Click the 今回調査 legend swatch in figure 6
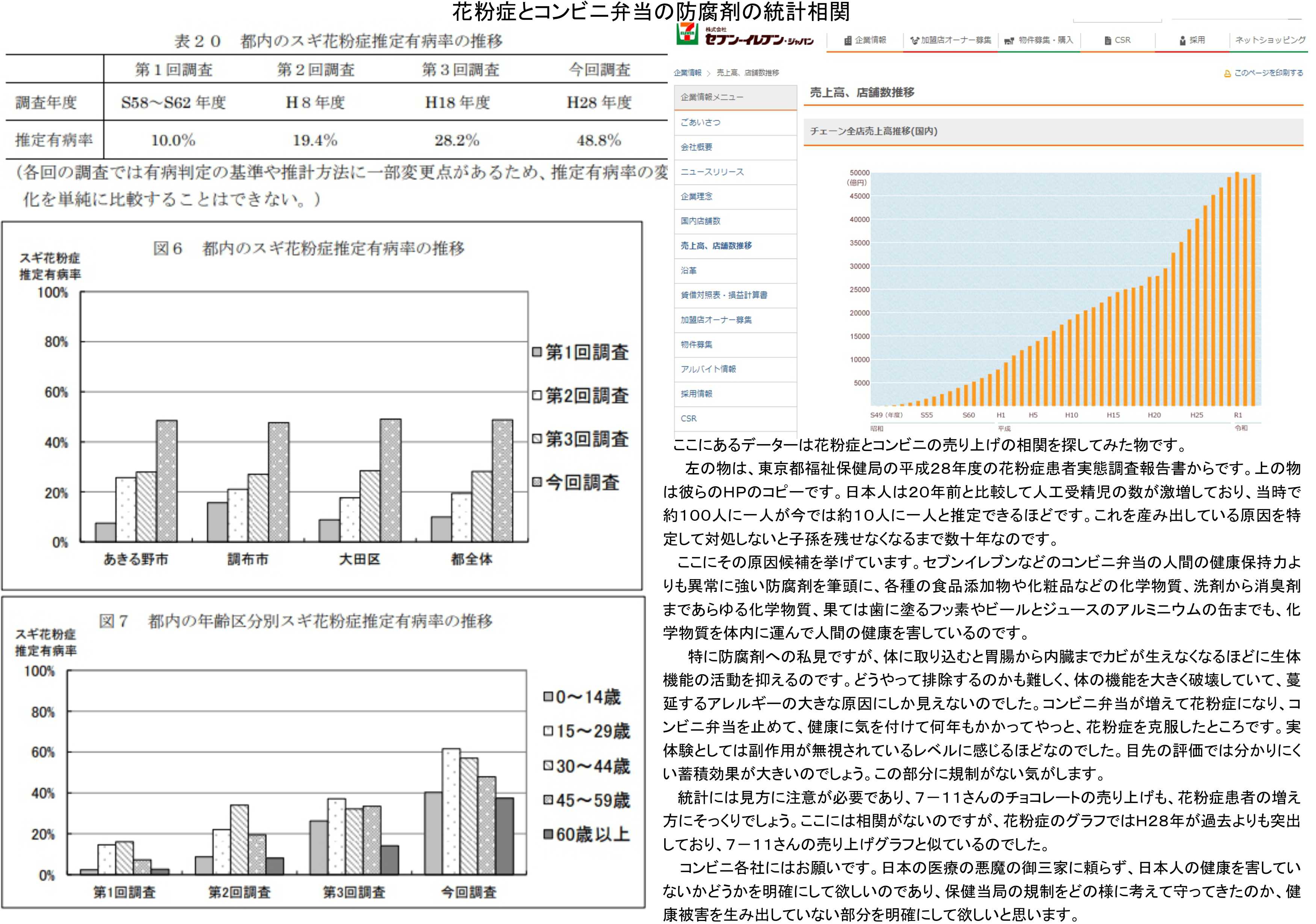This screenshot has width=1316, height=924. click(x=537, y=482)
